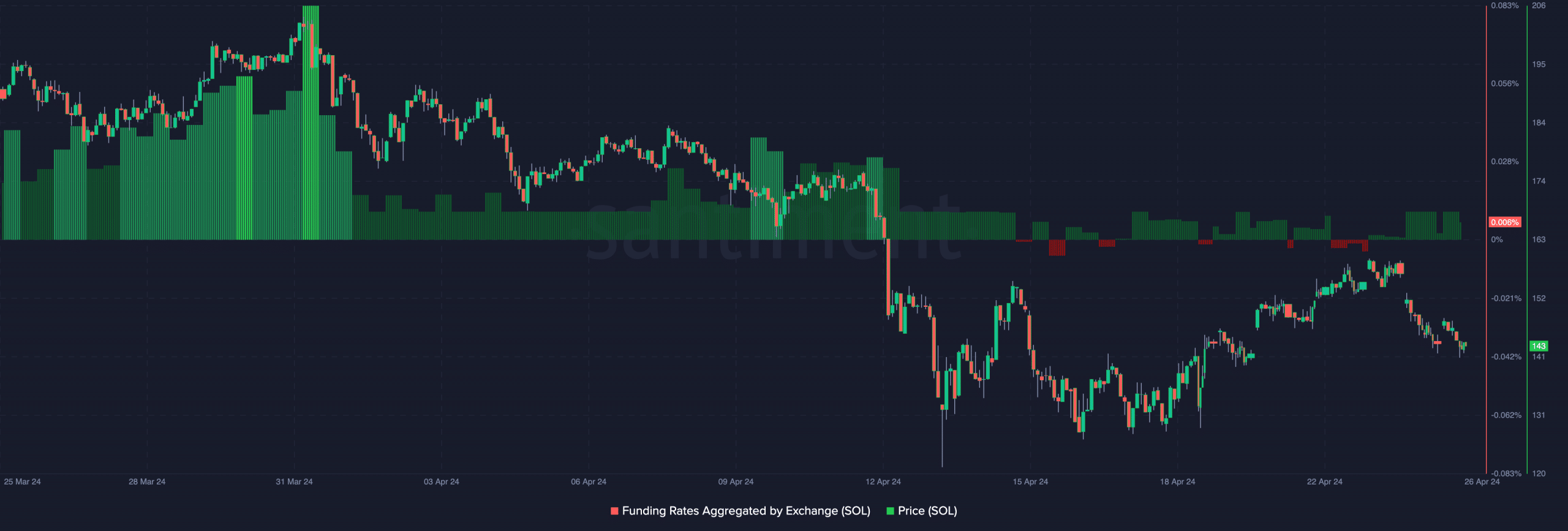Select the 25 Mar 24 date label

[x=22, y=481]
